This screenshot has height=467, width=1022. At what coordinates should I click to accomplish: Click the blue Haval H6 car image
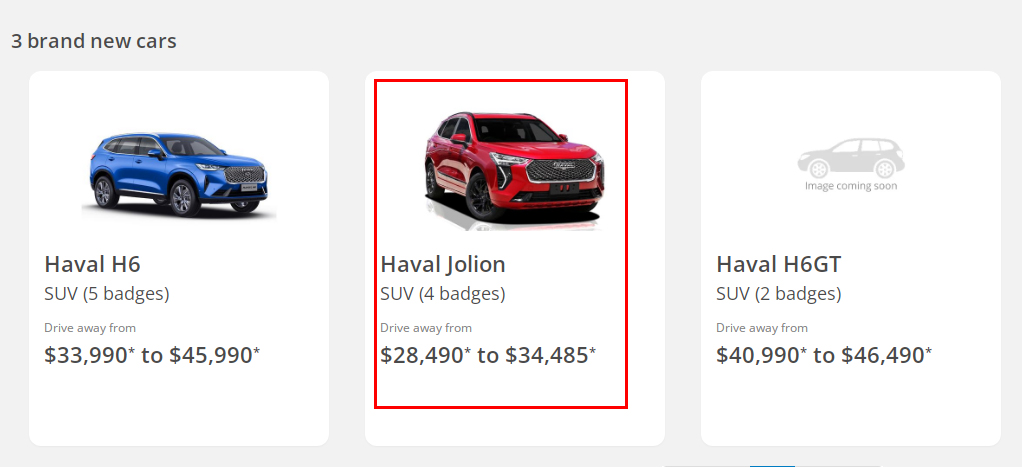pos(178,174)
